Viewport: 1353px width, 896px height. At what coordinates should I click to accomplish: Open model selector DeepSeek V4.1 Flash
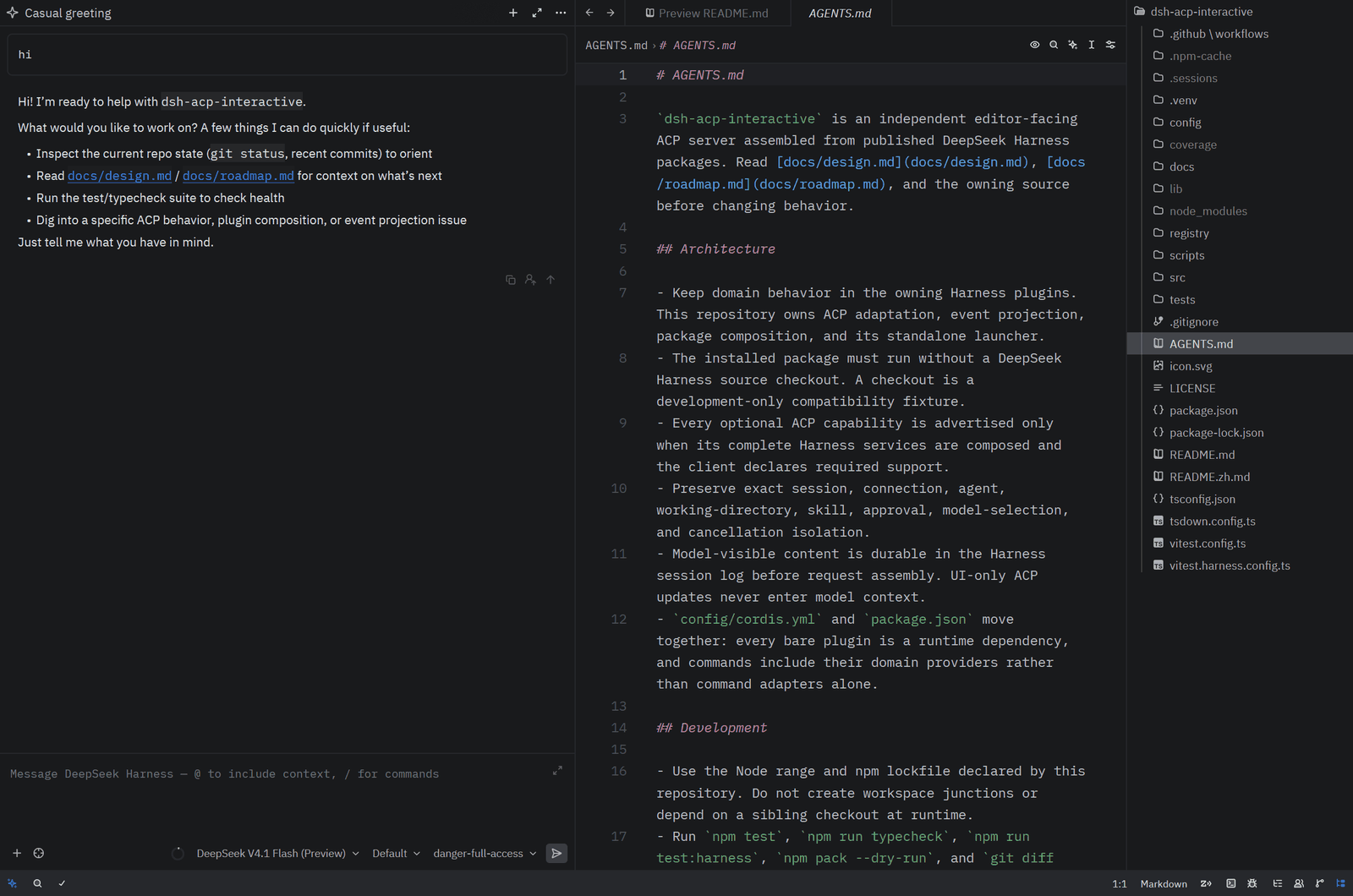(x=277, y=854)
